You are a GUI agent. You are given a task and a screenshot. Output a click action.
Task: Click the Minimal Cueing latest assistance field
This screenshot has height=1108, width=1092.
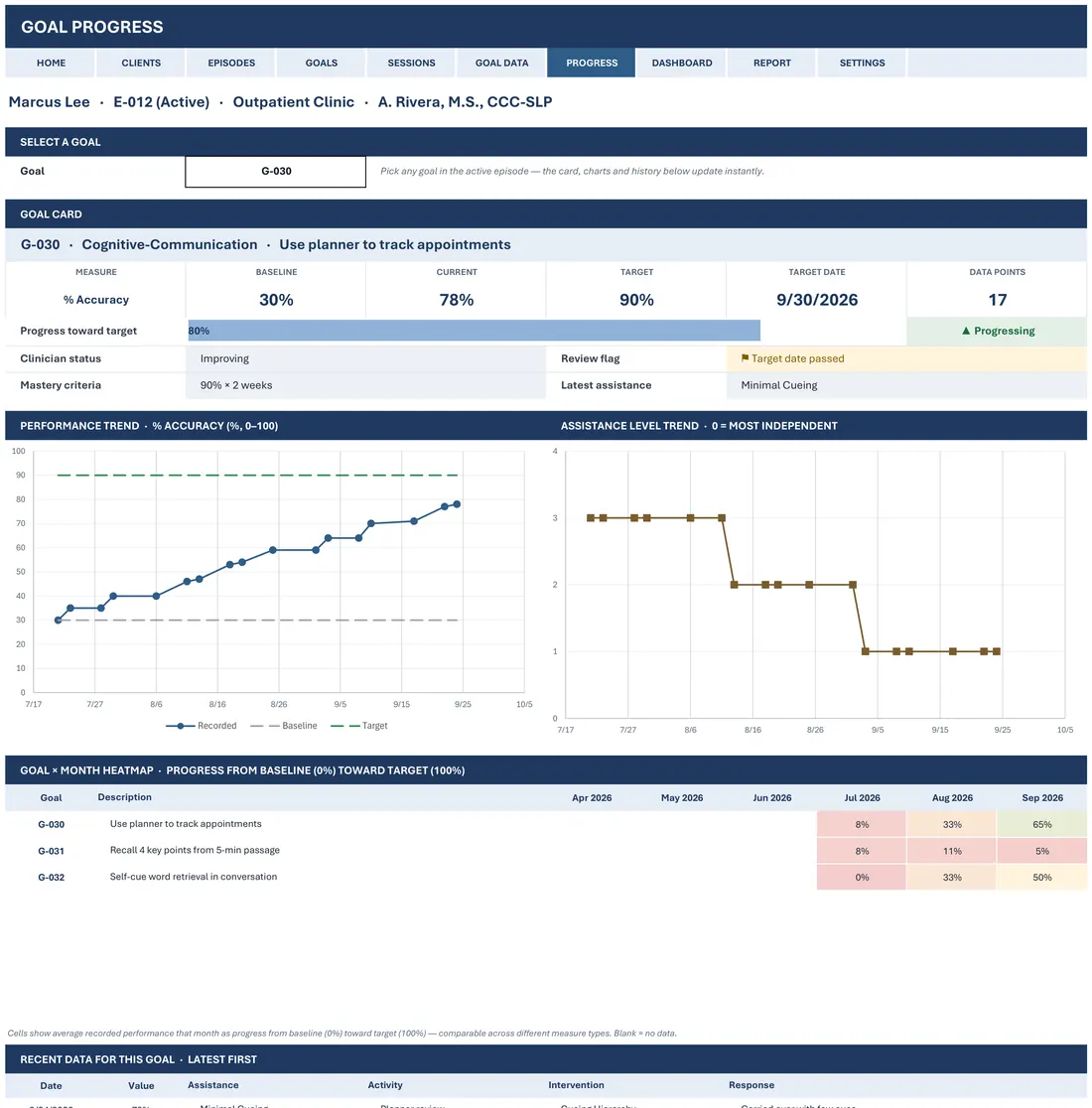click(x=906, y=385)
